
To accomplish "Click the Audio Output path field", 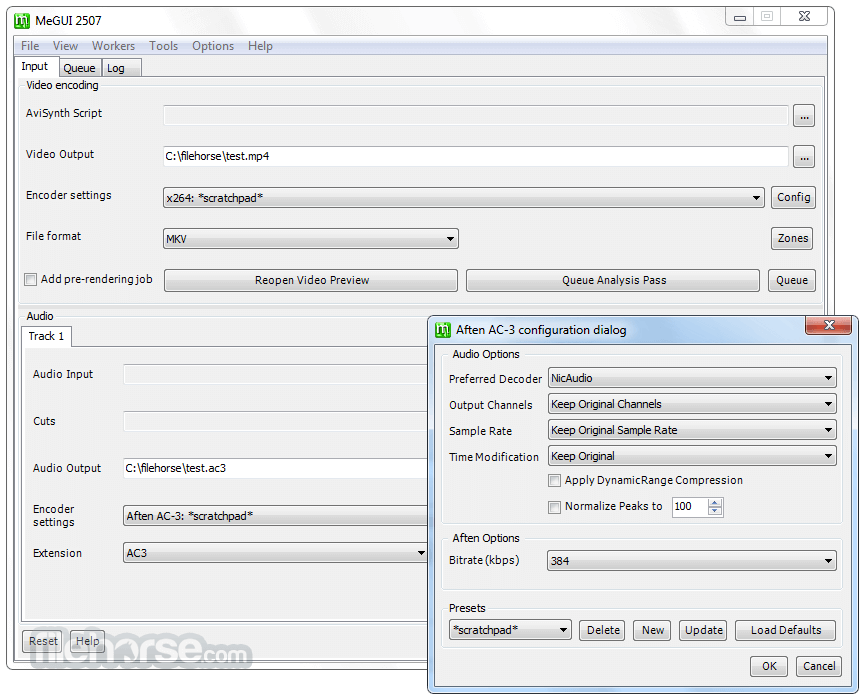I will click(x=275, y=468).
